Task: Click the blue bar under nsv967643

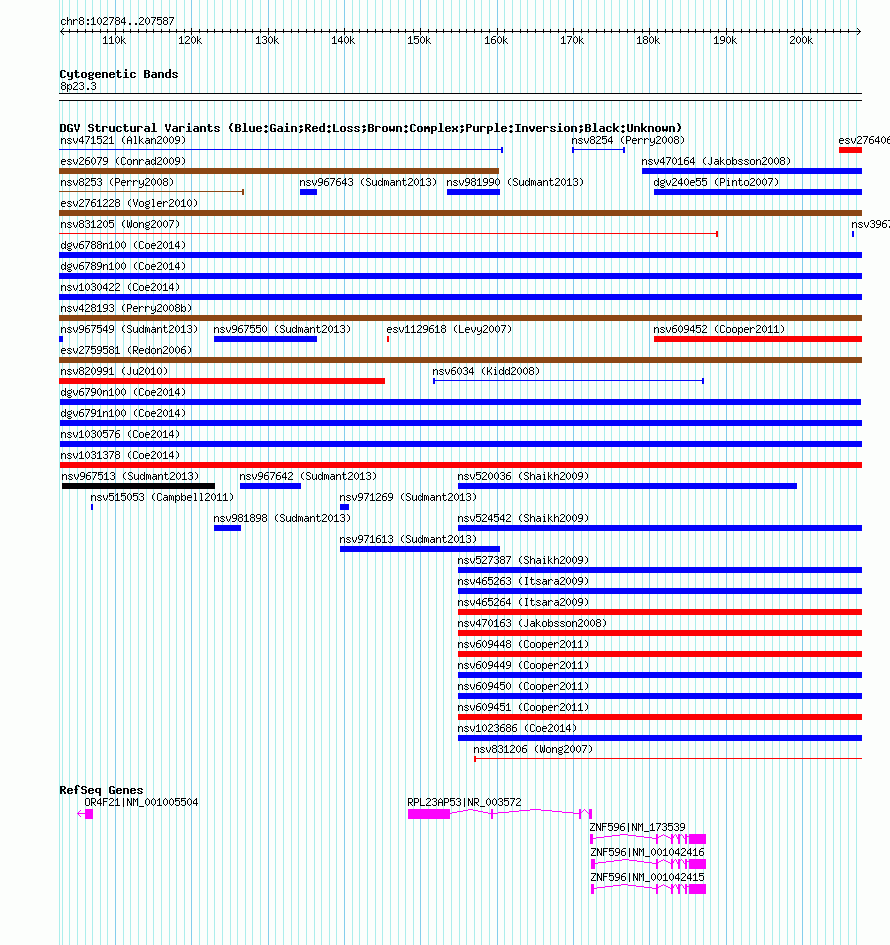Action: (x=309, y=192)
